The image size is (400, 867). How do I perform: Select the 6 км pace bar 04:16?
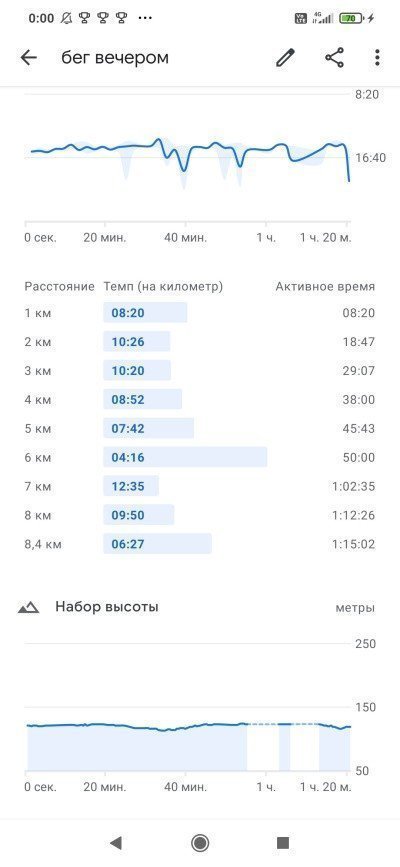pos(185,457)
